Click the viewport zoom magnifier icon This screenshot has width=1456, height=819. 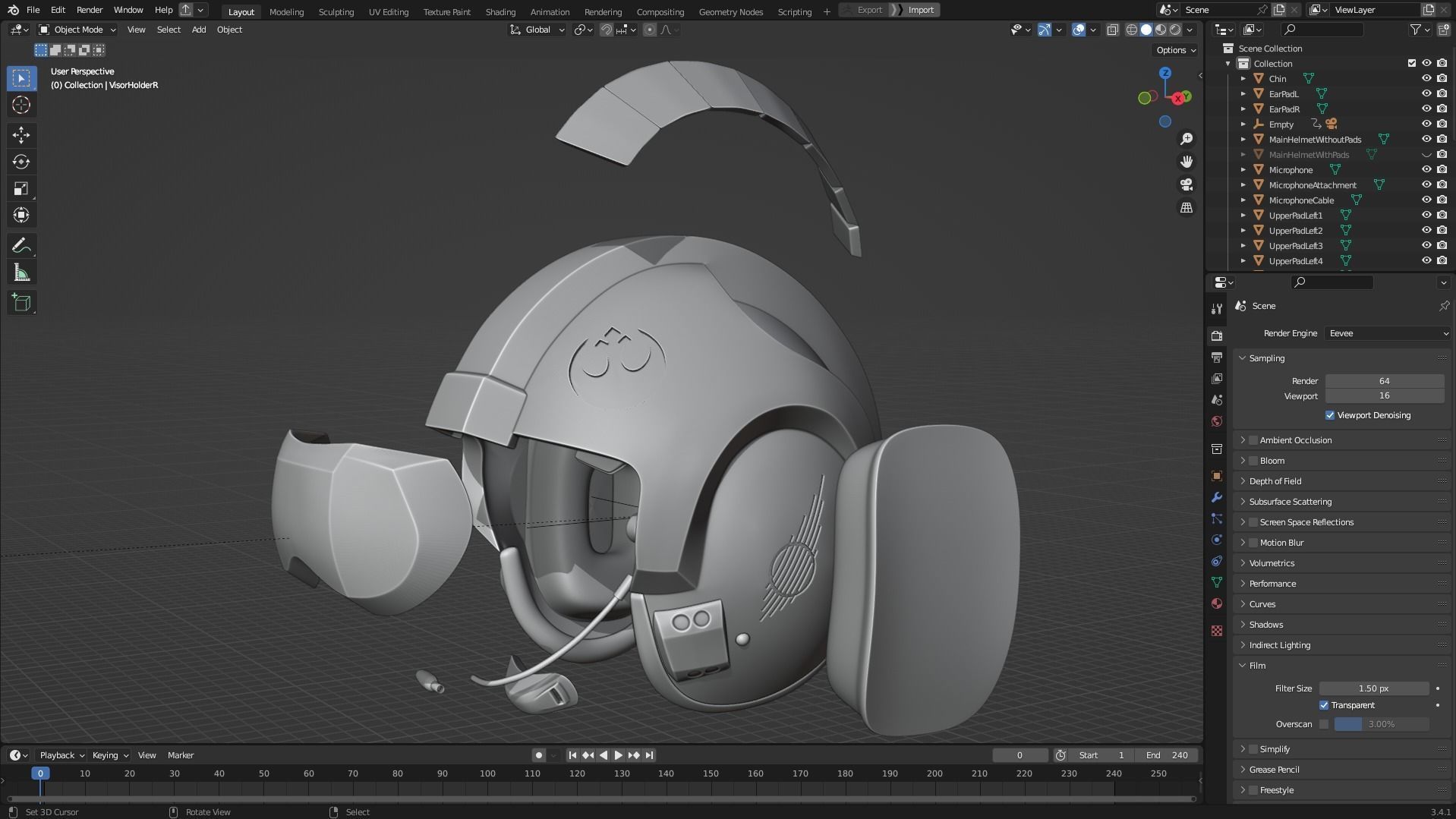(1186, 139)
